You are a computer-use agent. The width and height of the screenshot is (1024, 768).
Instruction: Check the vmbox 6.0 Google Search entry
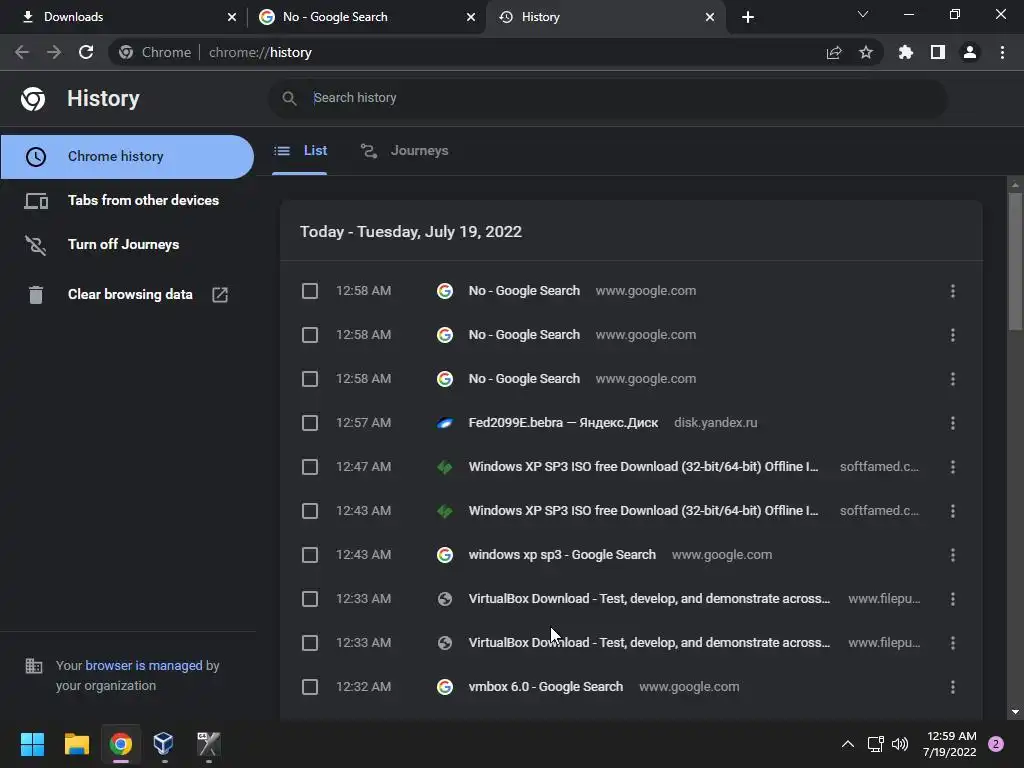click(310, 687)
